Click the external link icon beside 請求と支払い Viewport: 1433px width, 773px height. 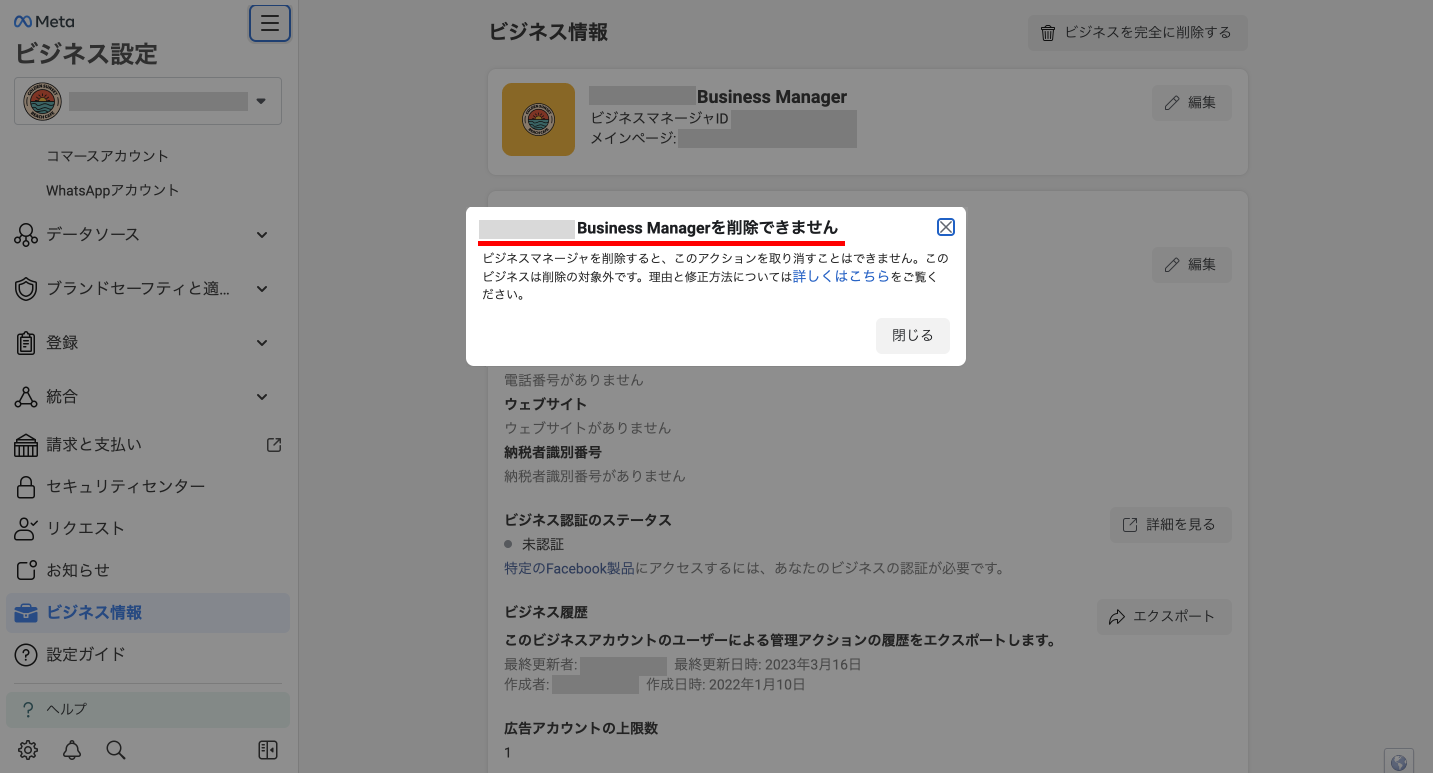(x=274, y=445)
